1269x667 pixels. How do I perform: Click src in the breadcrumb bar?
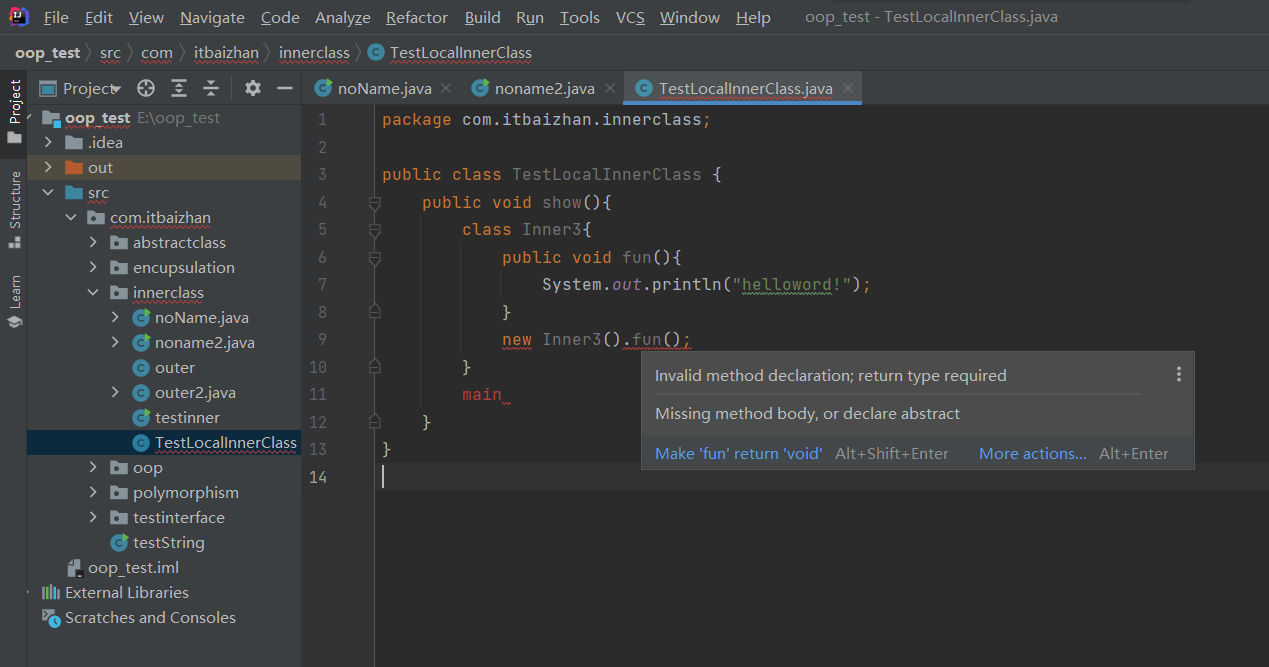coord(110,52)
